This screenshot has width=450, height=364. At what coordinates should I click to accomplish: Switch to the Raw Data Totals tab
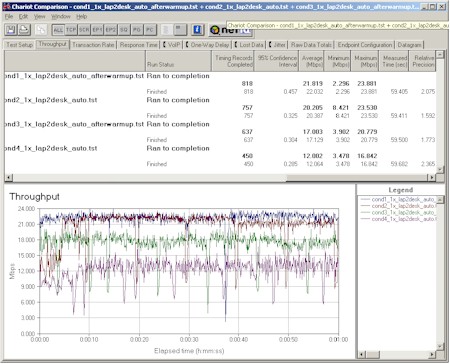coord(311,45)
